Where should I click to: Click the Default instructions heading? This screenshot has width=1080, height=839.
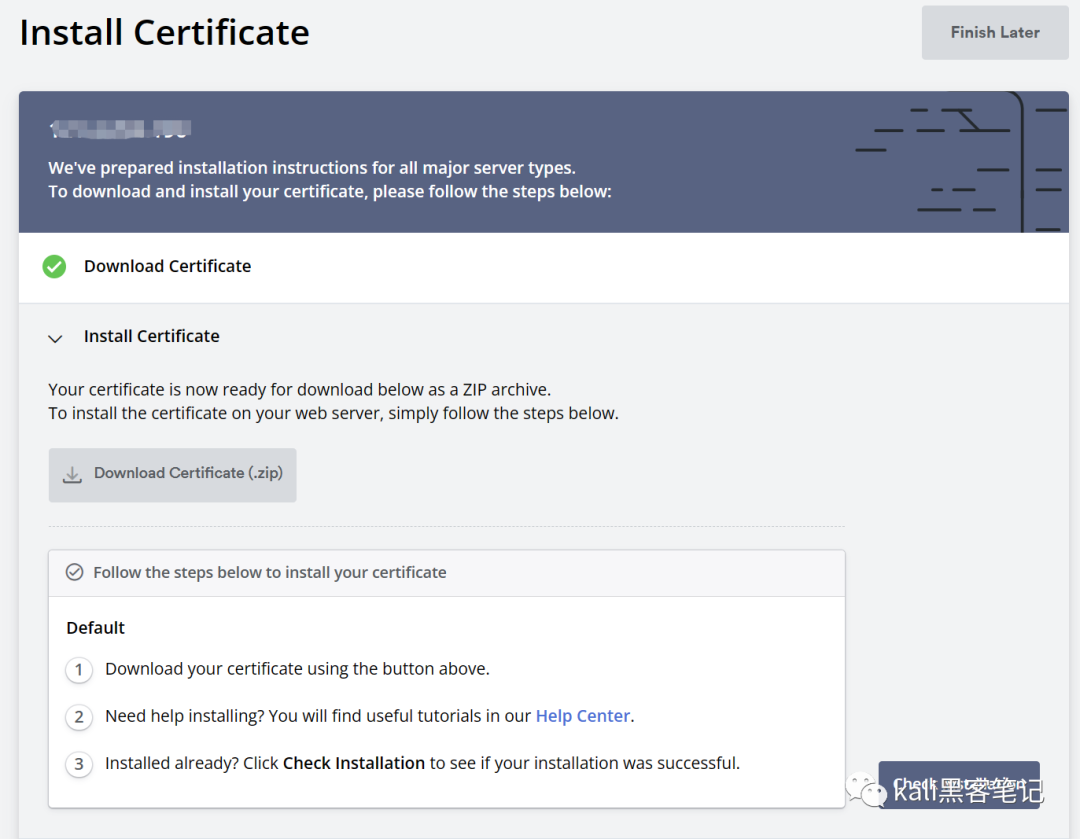point(96,628)
